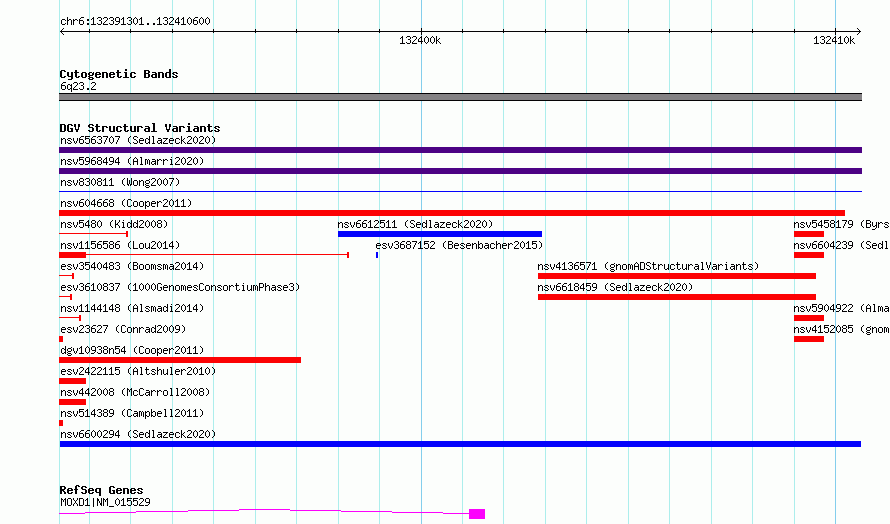This screenshot has height=524, width=890.
Task: Select the long red nsv604668 bar
Action: click(x=452, y=213)
